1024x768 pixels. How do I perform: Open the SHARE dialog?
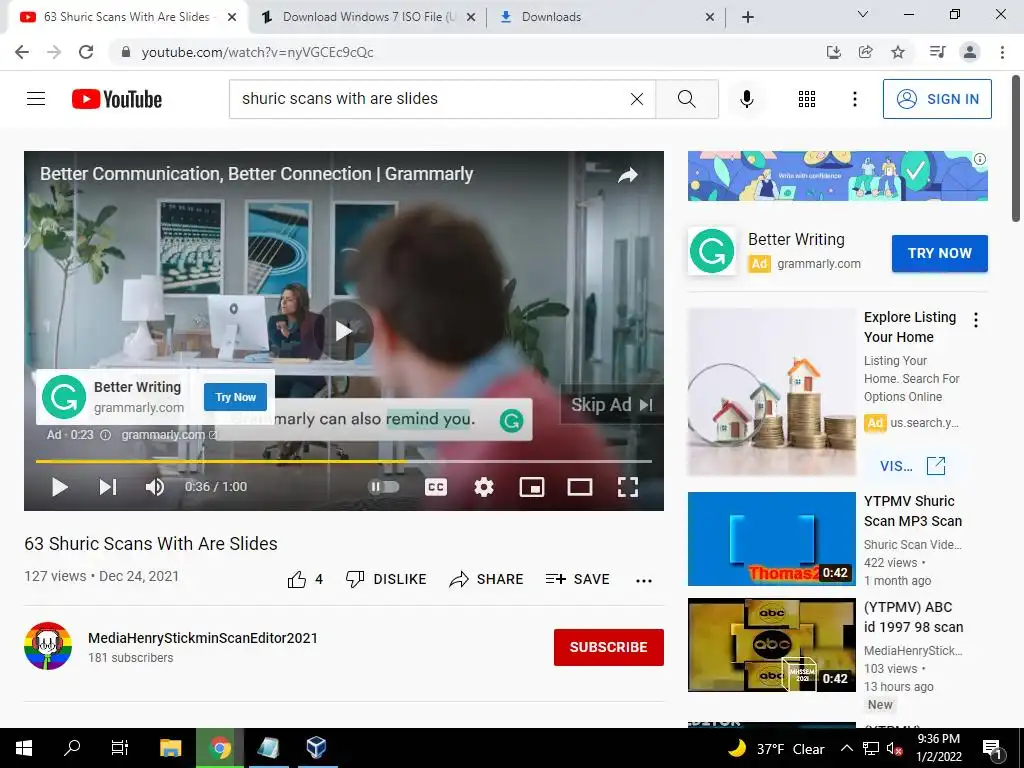point(487,579)
